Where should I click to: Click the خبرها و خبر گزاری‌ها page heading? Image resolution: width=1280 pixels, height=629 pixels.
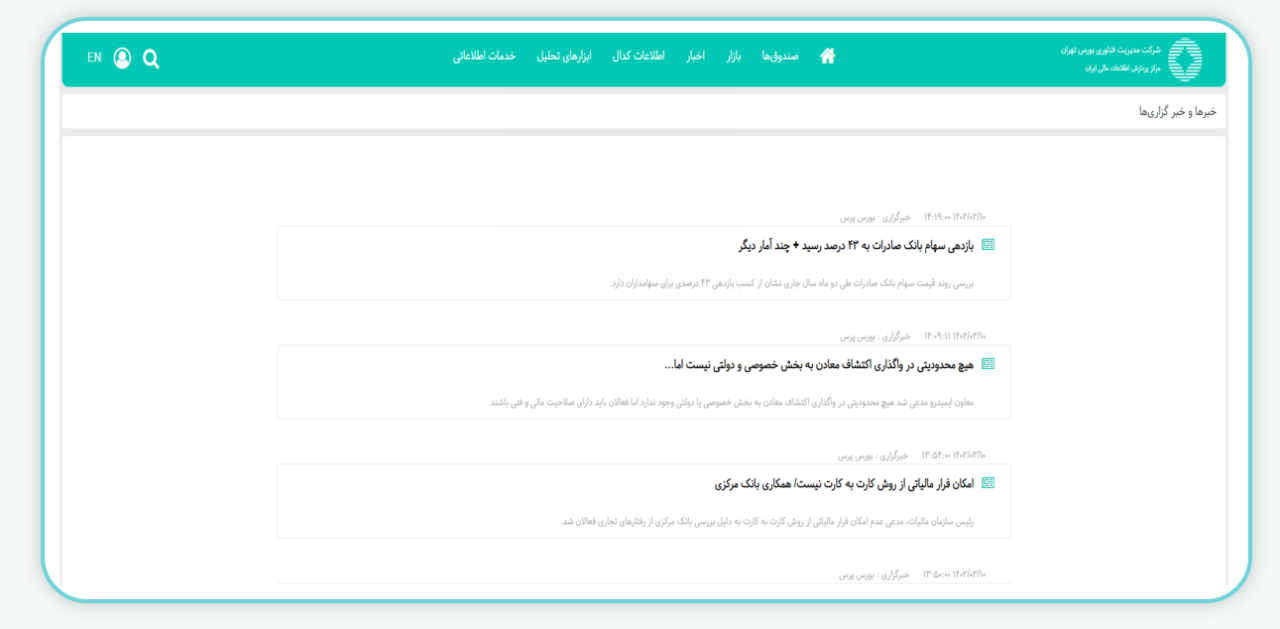[1177, 112]
